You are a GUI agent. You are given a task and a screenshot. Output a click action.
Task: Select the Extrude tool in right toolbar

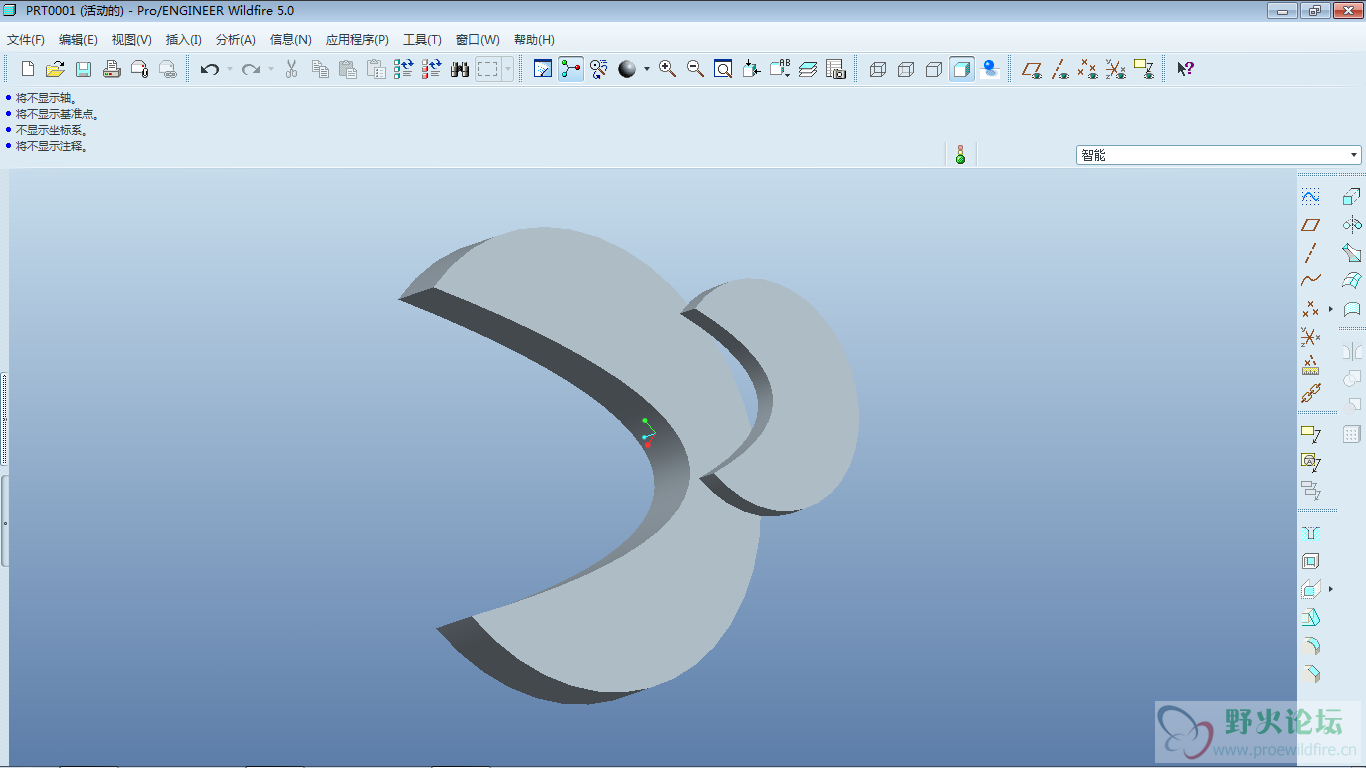pos(1352,197)
